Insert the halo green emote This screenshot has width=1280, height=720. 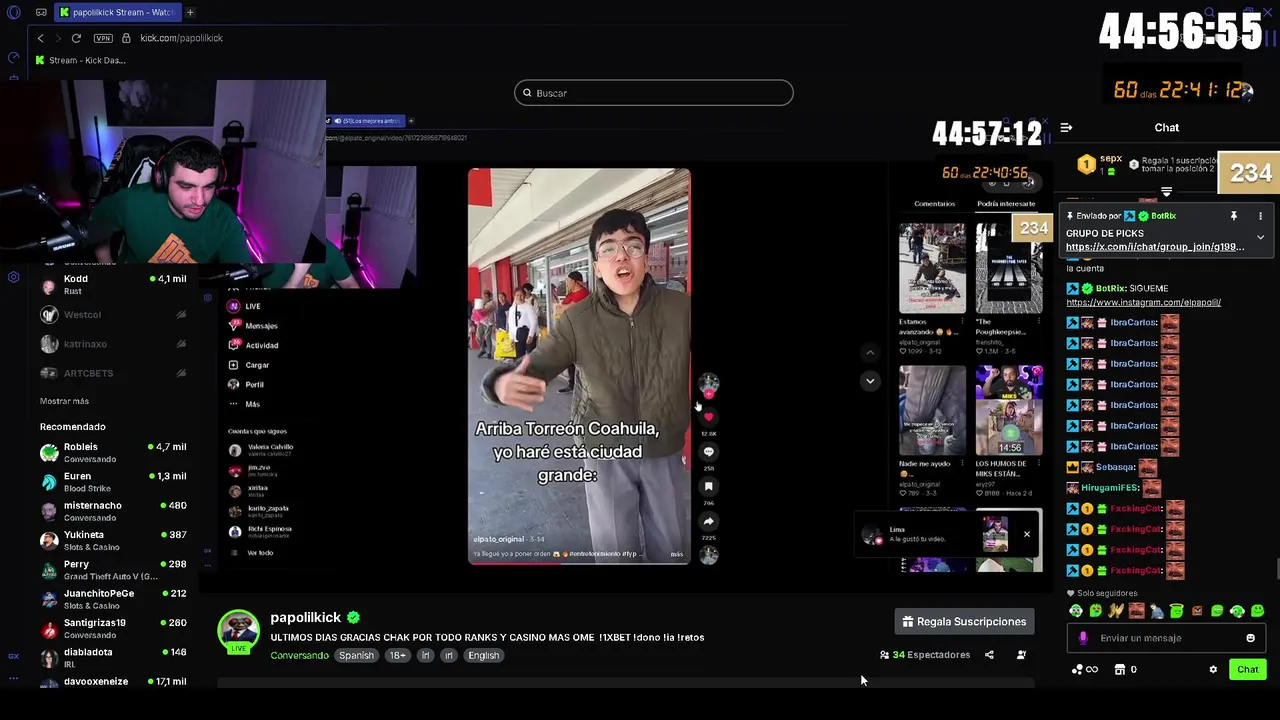pyautogui.click(x=1176, y=611)
